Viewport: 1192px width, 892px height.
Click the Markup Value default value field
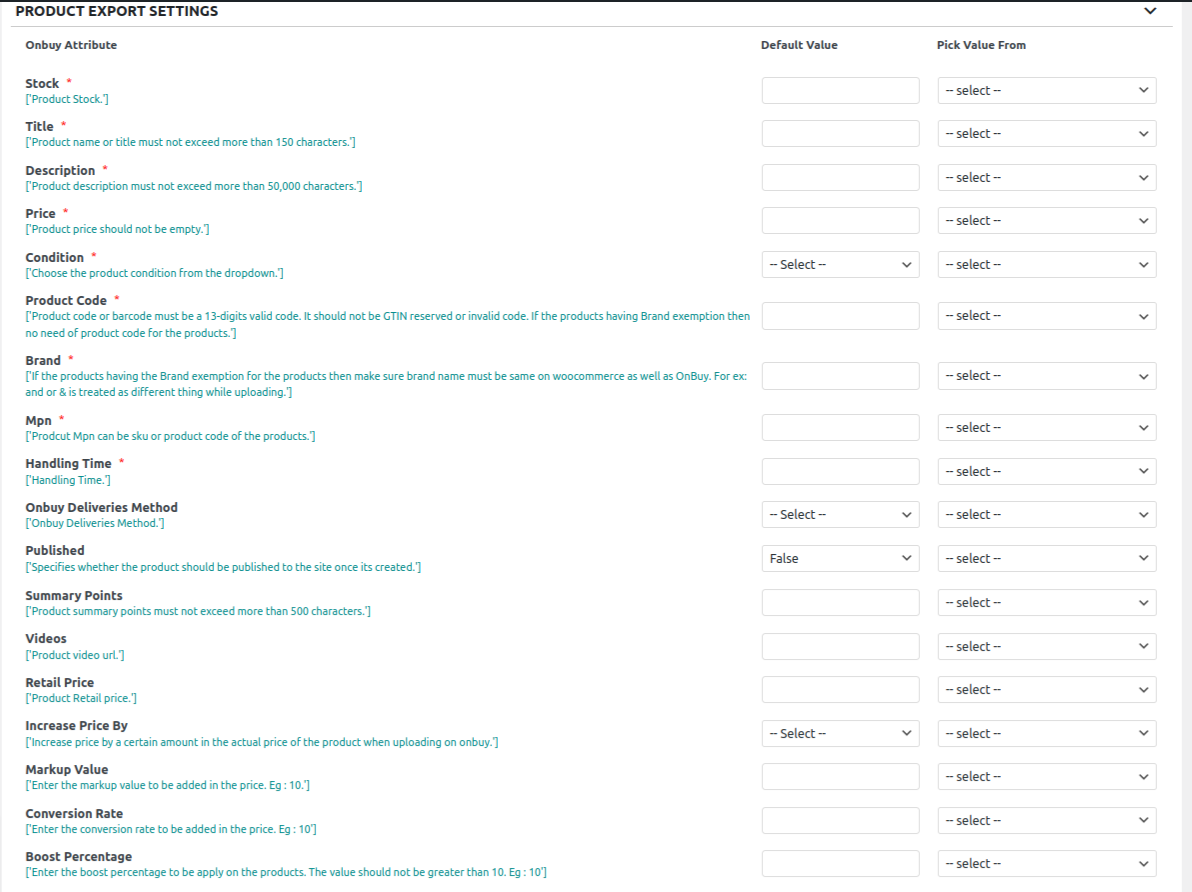pyautogui.click(x=840, y=777)
